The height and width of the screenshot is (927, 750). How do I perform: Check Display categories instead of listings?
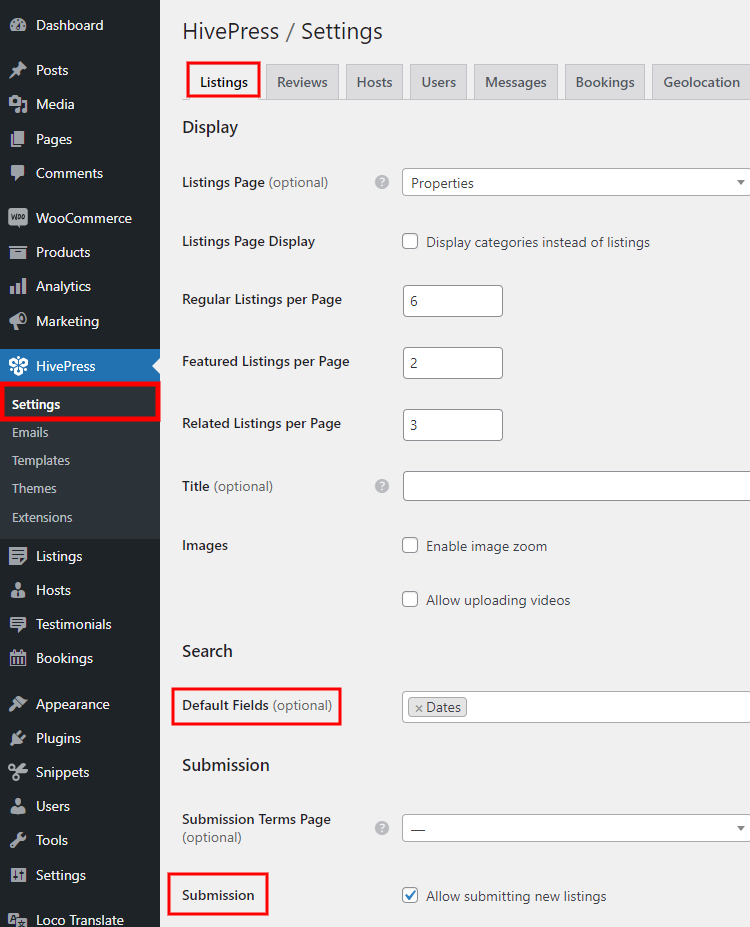click(x=410, y=241)
